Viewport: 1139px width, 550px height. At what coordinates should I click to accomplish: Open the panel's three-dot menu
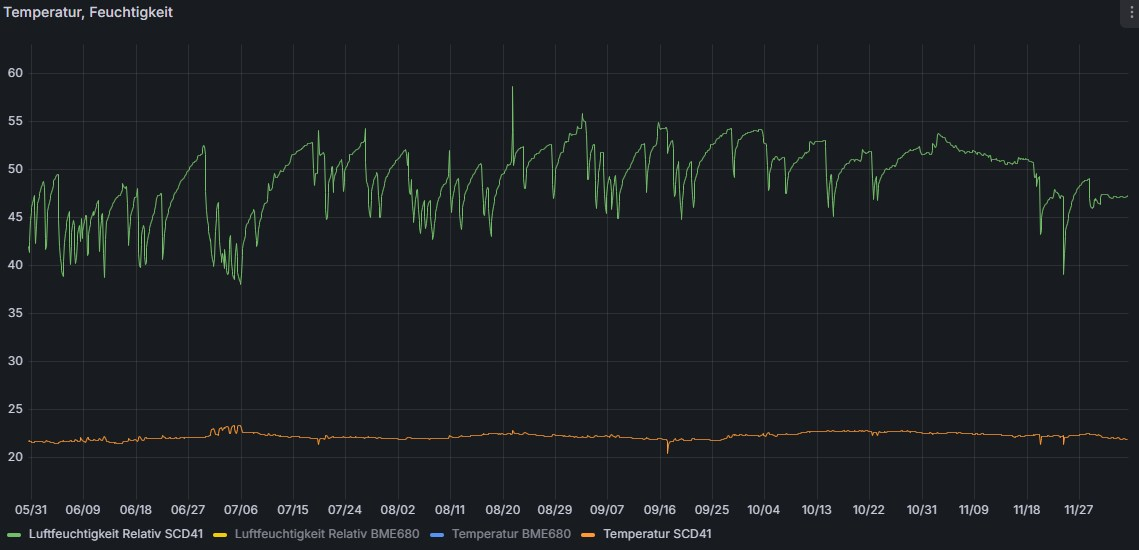[x=1130, y=13]
